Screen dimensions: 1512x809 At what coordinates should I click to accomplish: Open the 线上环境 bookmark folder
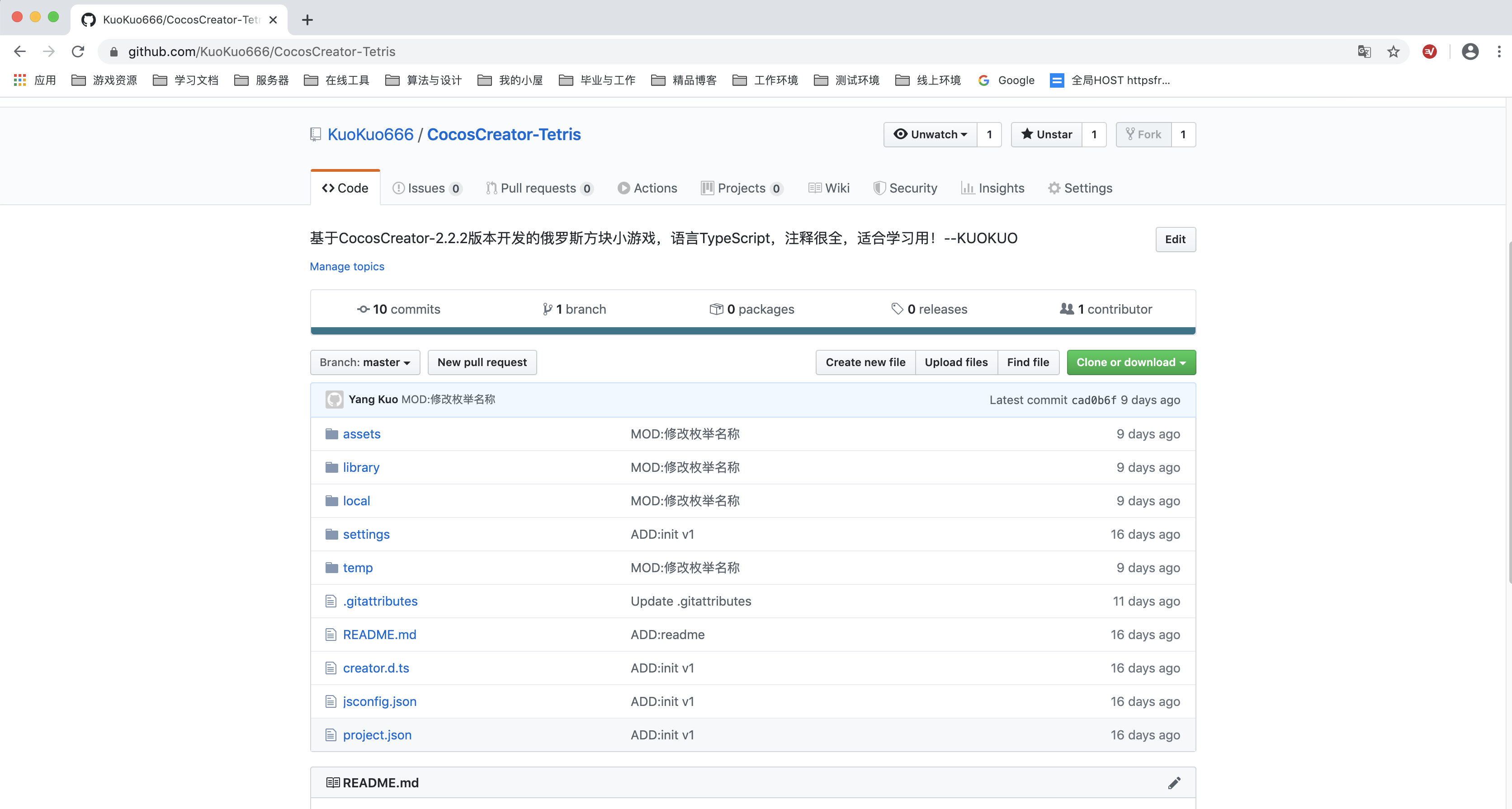coord(928,80)
